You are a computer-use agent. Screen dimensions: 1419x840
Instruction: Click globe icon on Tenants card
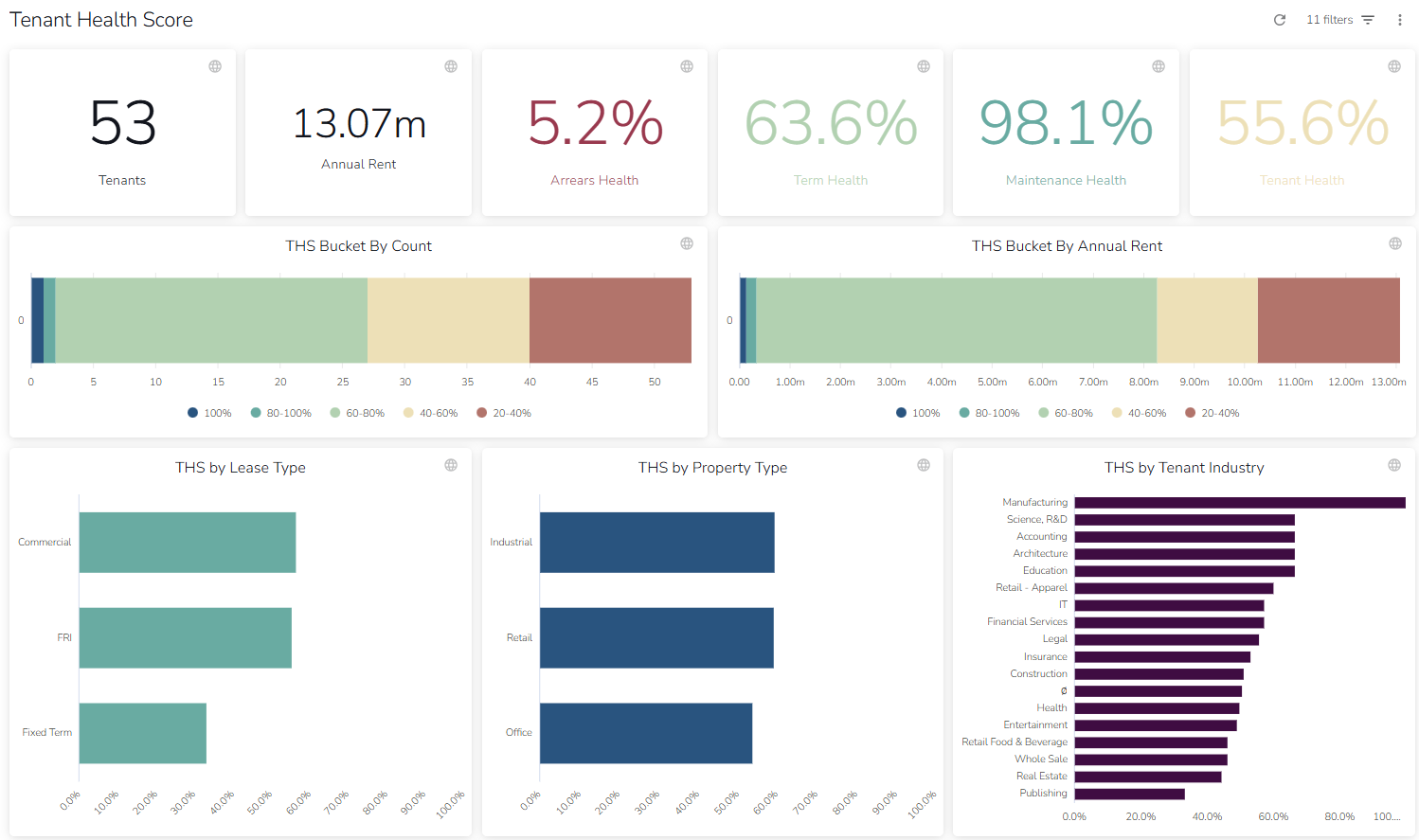(x=215, y=66)
